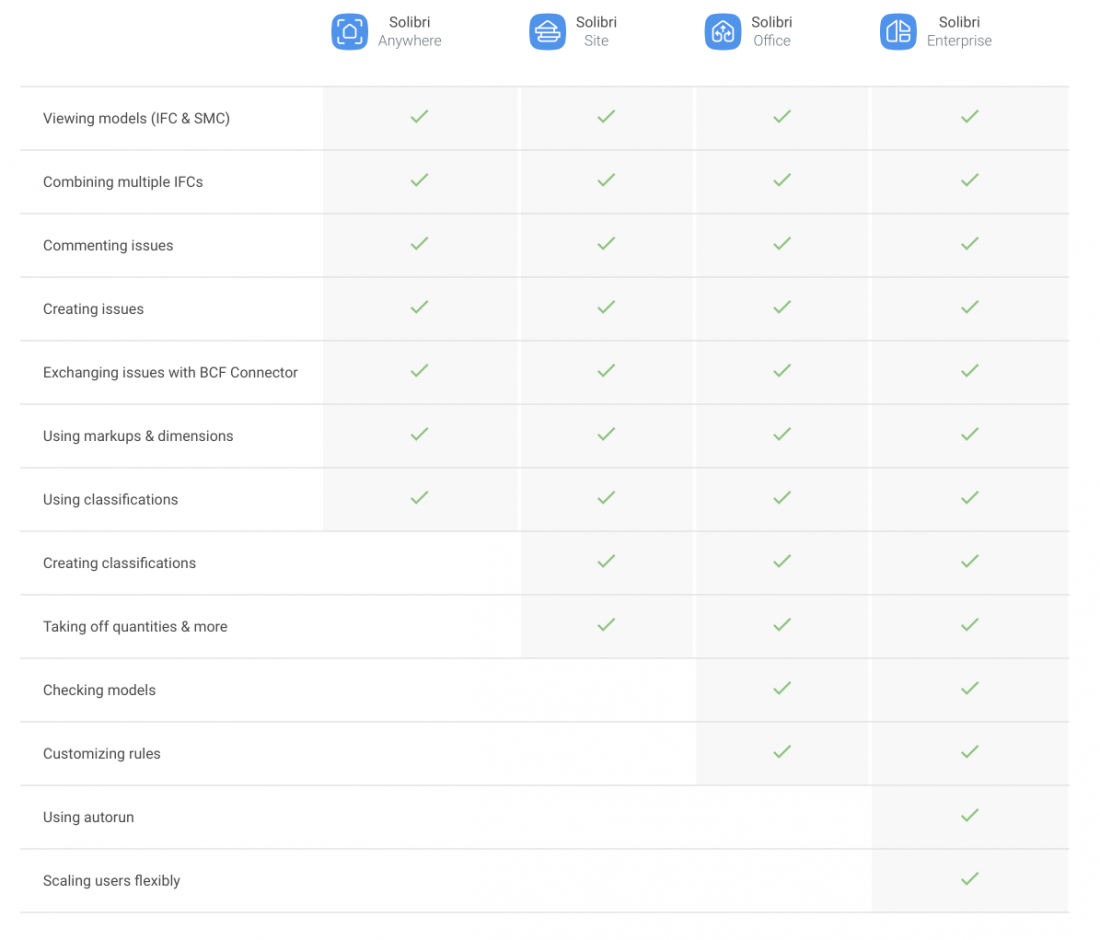Screen dimensions: 1100x940
Task: Click Office checkmark for Customizing rules
Action: (x=782, y=752)
